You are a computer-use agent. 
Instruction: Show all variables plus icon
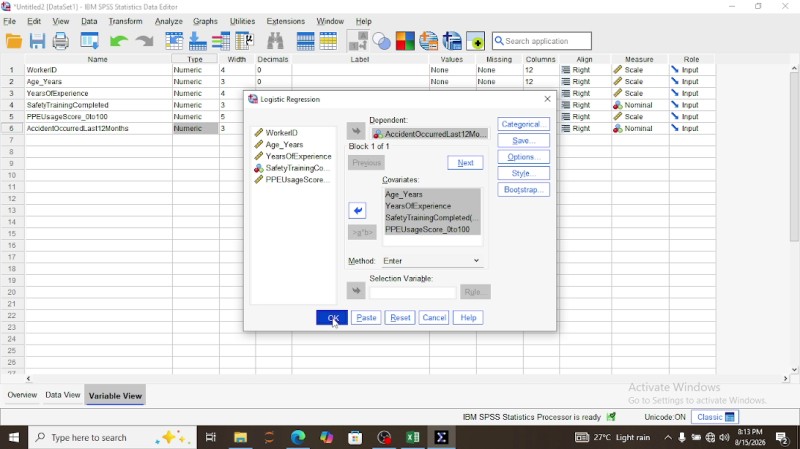point(476,41)
